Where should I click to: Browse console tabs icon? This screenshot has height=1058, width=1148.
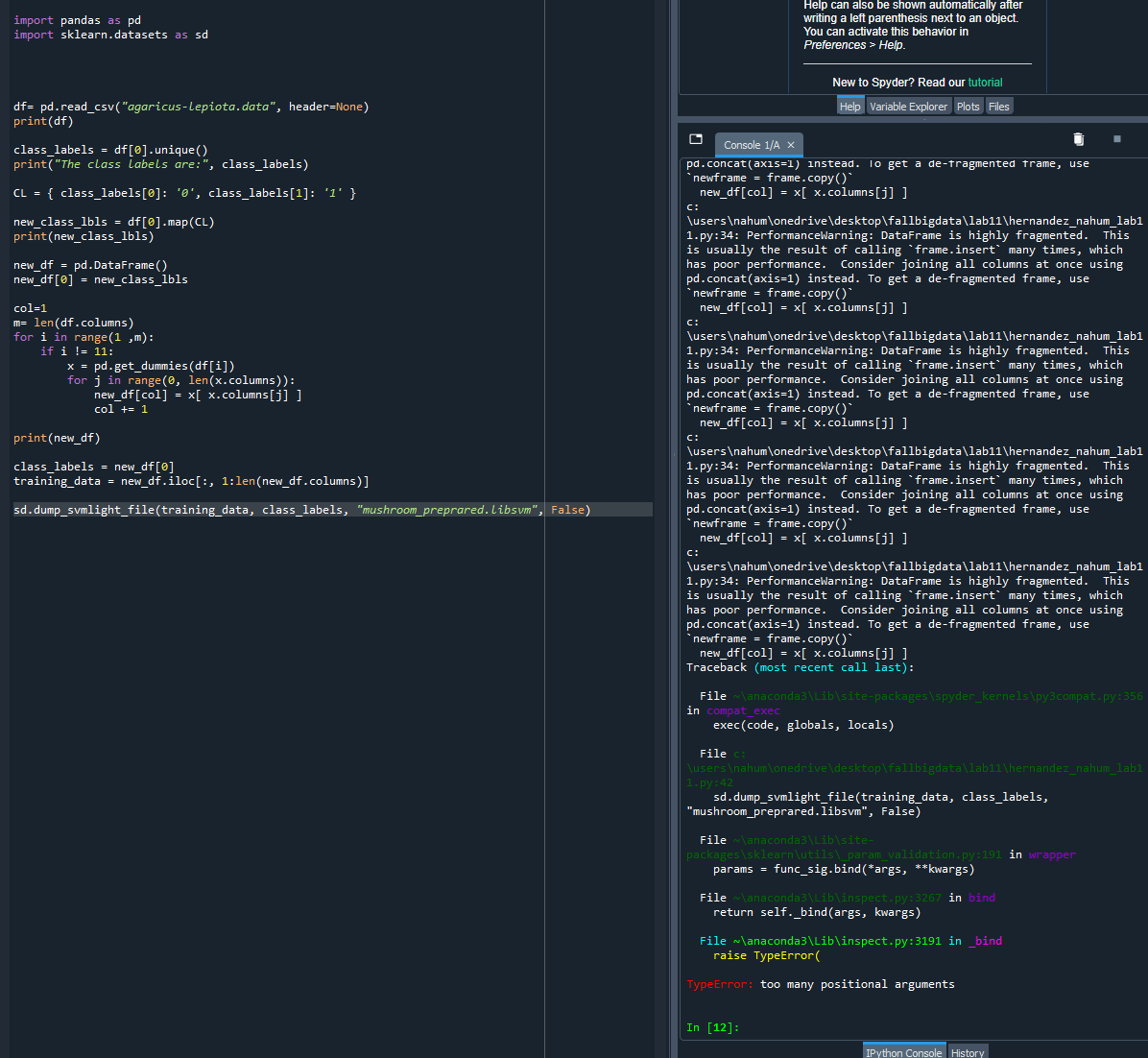(x=695, y=139)
